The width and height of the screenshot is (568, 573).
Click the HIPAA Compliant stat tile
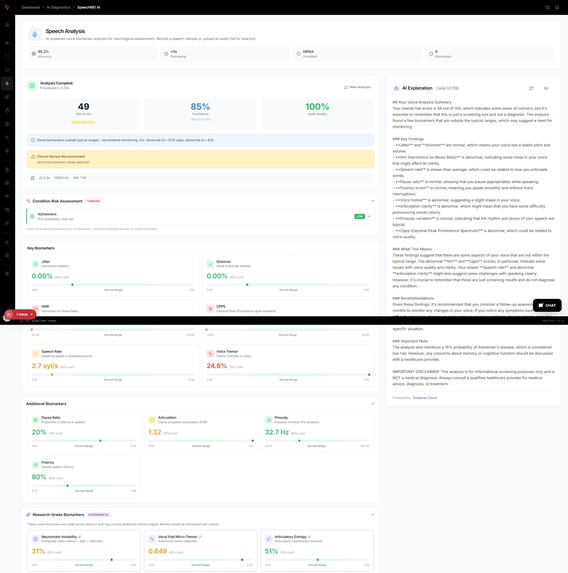[x=358, y=54]
